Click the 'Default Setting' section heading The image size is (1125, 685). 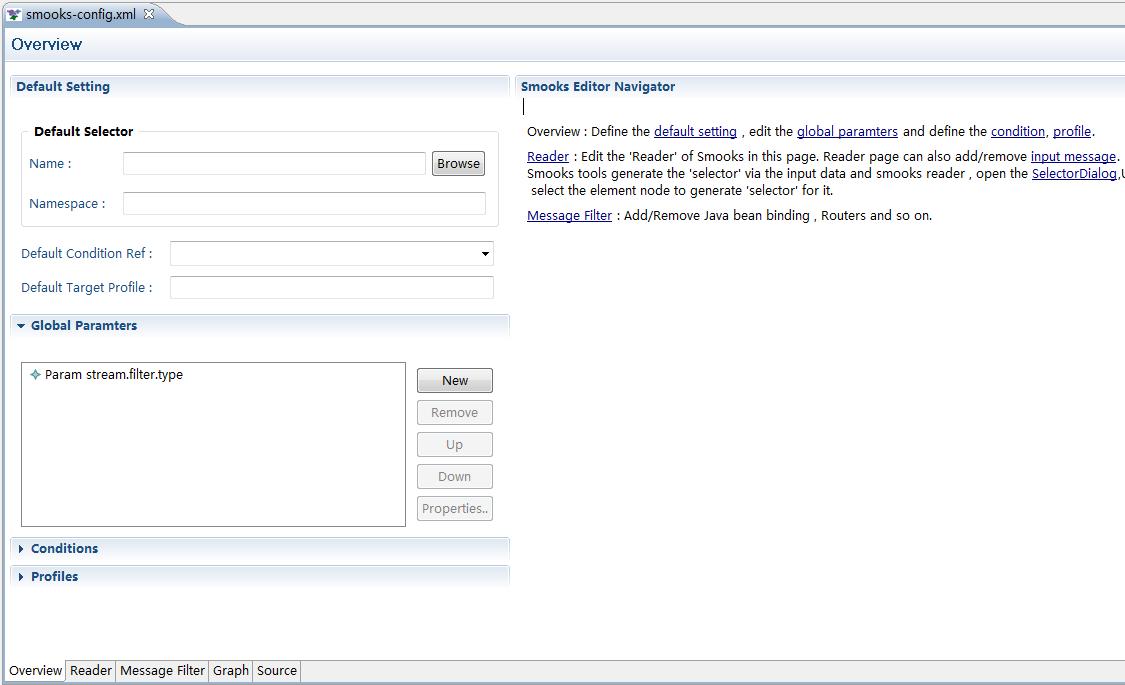(63, 87)
